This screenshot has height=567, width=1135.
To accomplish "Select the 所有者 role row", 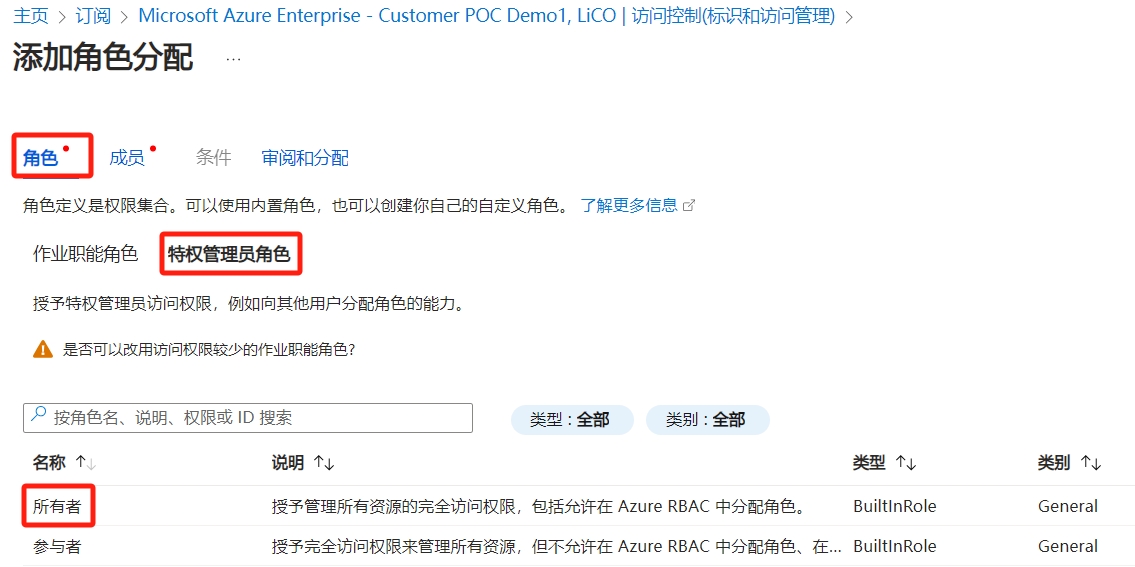I will click(56, 506).
